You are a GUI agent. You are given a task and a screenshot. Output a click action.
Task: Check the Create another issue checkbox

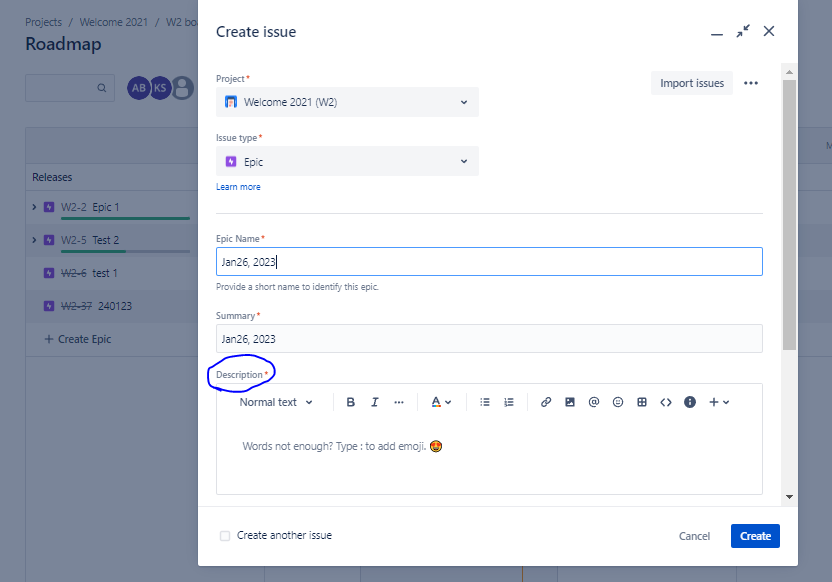coord(224,536)
